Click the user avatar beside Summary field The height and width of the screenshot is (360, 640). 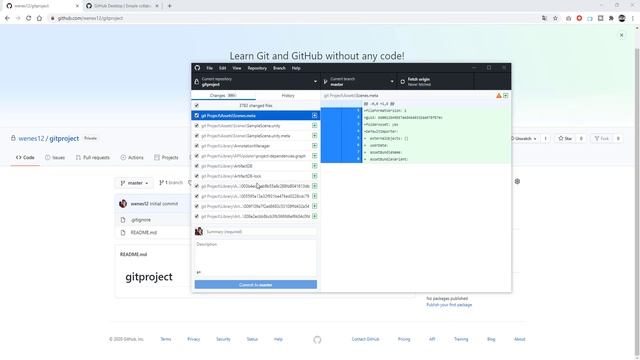tap(199, 231)
